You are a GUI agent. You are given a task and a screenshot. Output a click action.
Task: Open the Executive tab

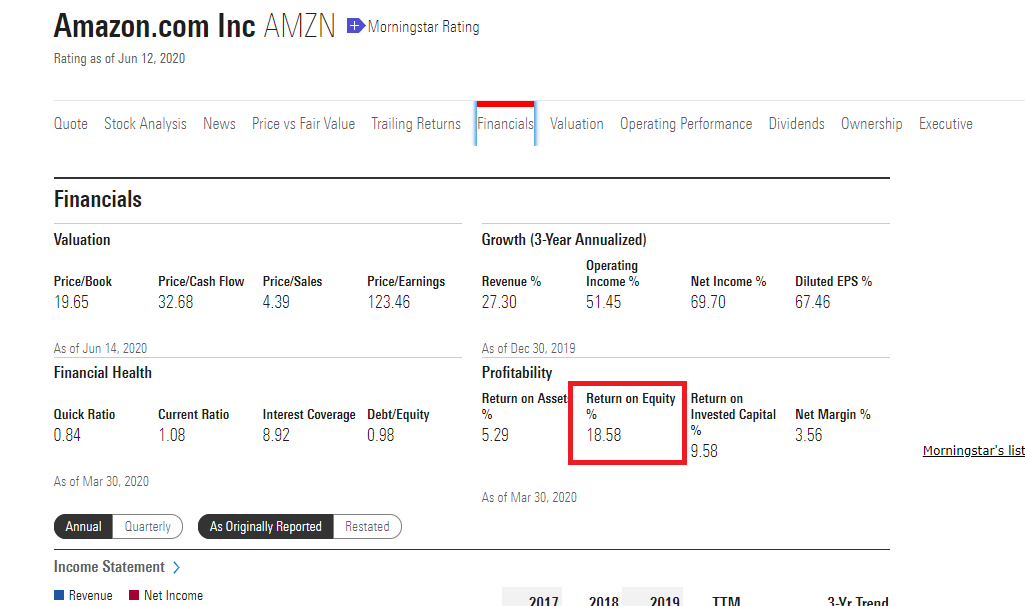tap(945, 124)
